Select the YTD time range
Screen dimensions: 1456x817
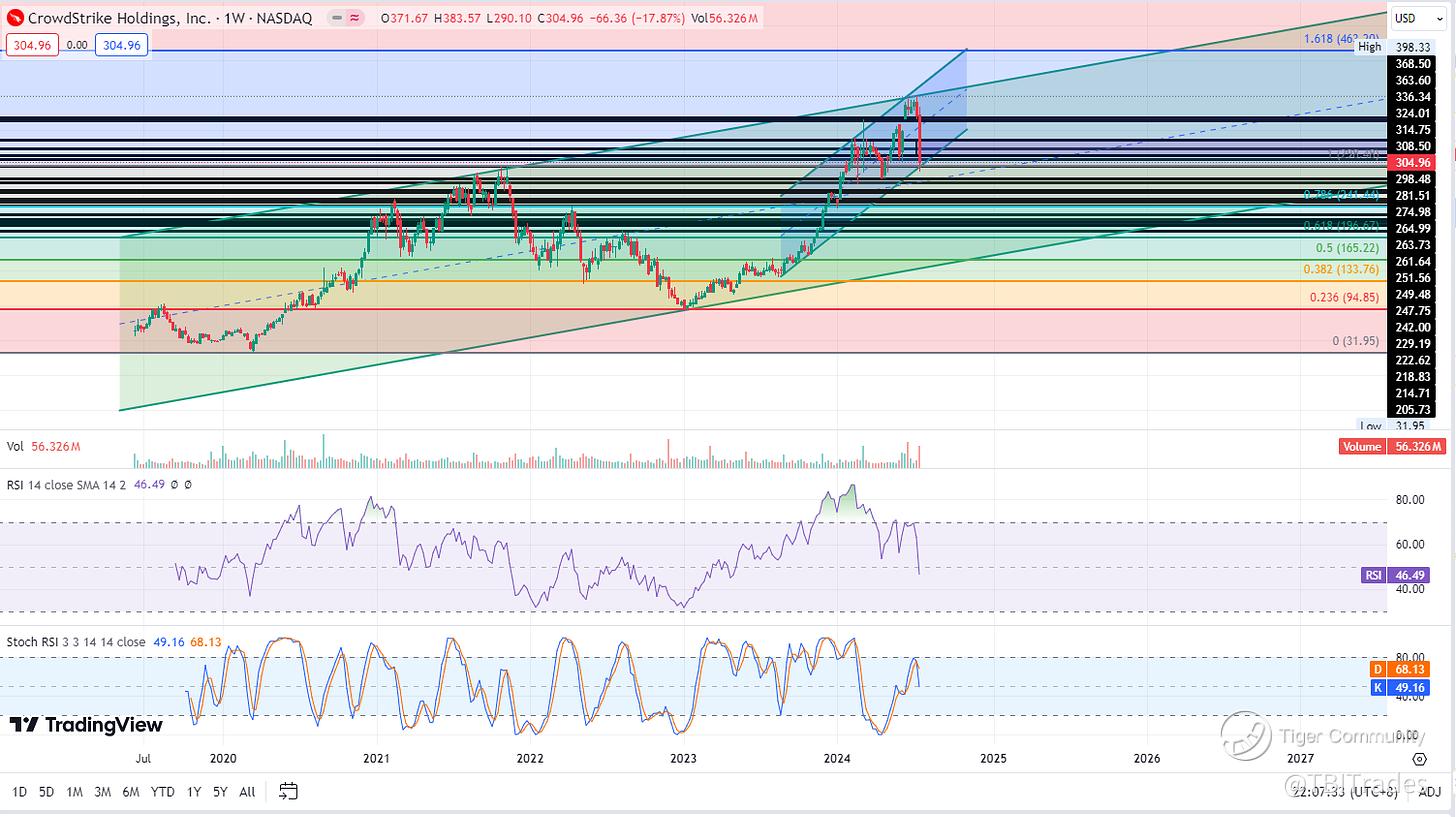coord(162,792)
